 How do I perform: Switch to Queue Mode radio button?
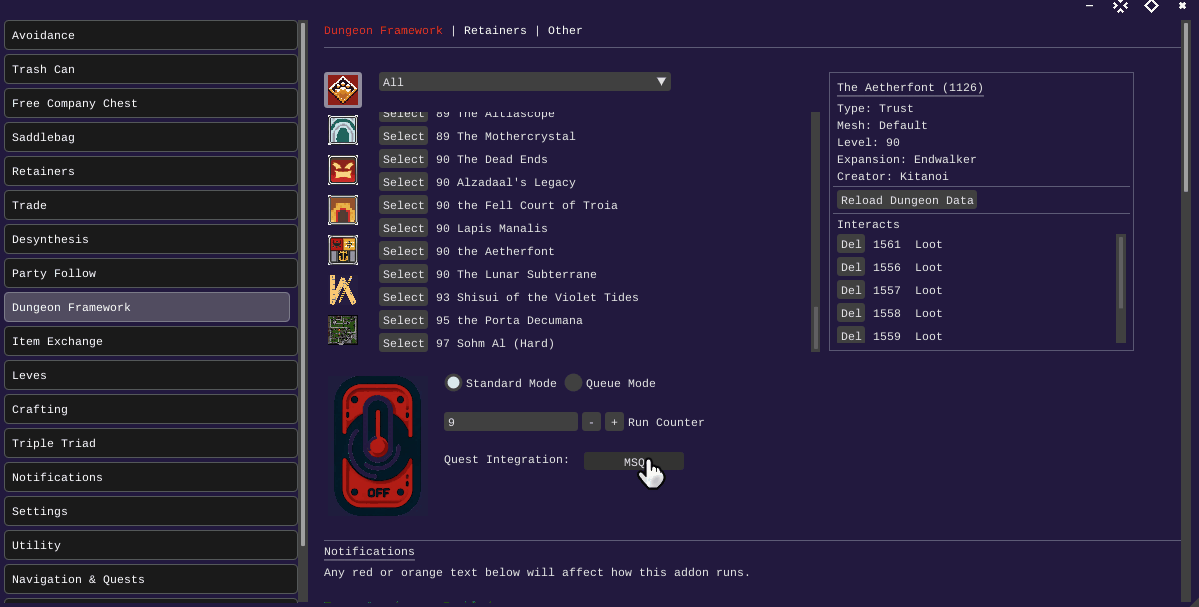click(x=573, y=383)
